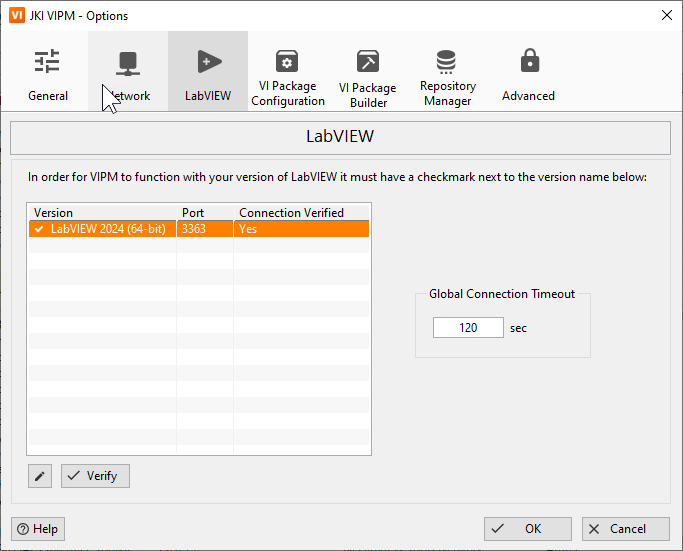Image resolution: width=683 pixels, height=551 pixels.
Task: Switch to the Network tab
Action: pyautogui.click(x=128, y=71)
